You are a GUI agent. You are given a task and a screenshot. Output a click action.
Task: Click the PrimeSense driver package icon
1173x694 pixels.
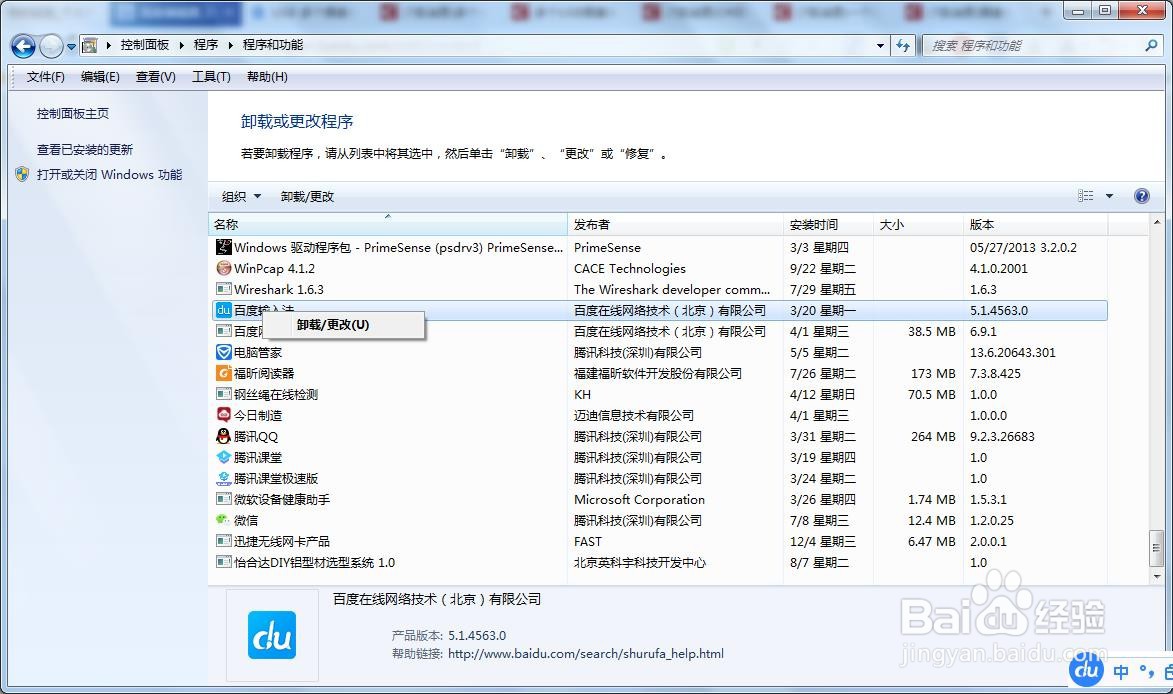click(x=223, y=247)
